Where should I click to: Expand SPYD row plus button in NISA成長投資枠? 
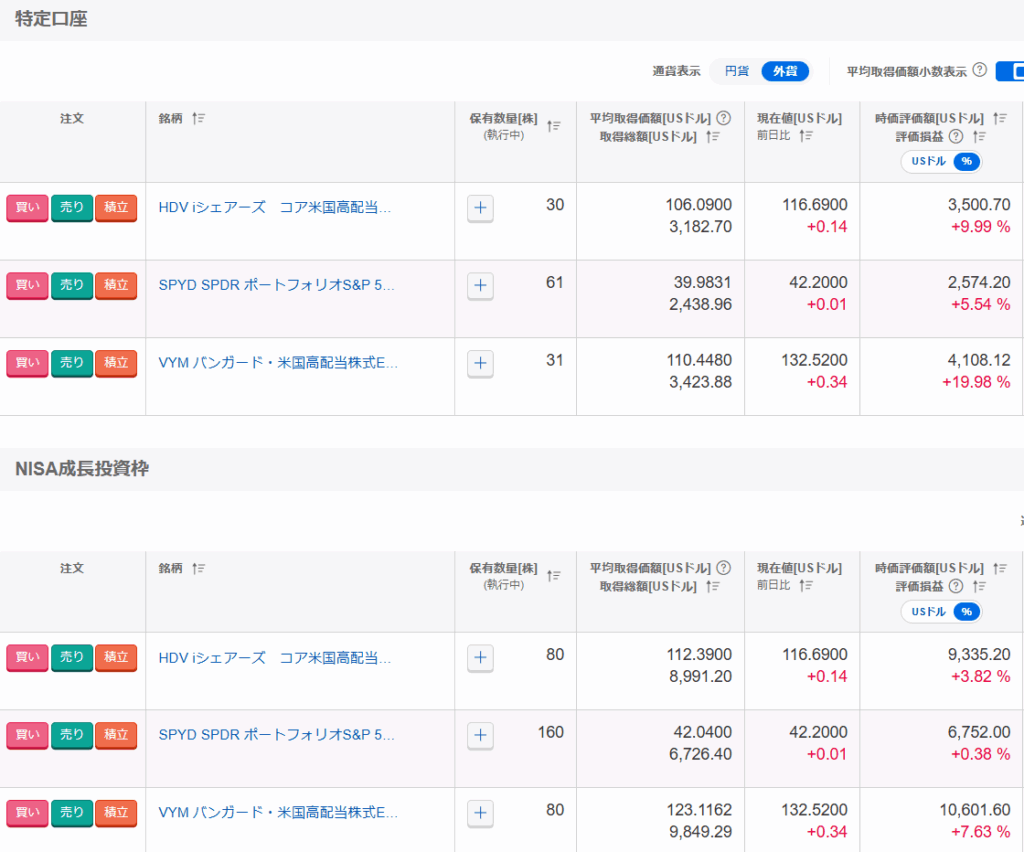click(x=480, y=736)
